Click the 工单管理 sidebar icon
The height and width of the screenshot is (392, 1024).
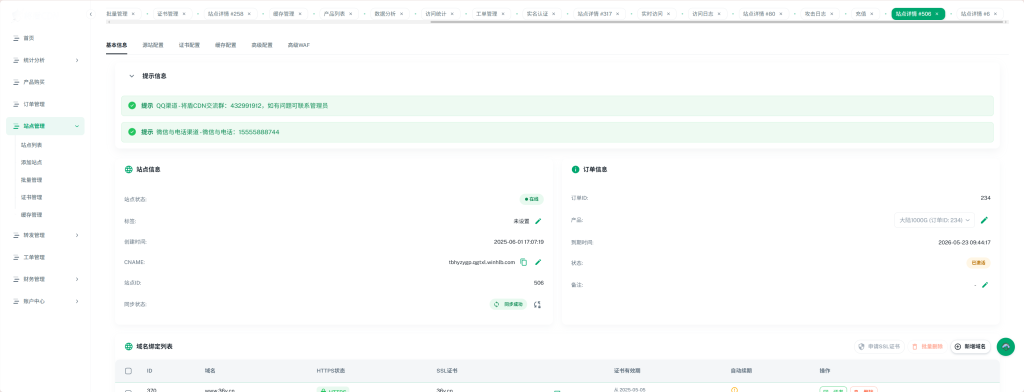click(x=16, y=257)
